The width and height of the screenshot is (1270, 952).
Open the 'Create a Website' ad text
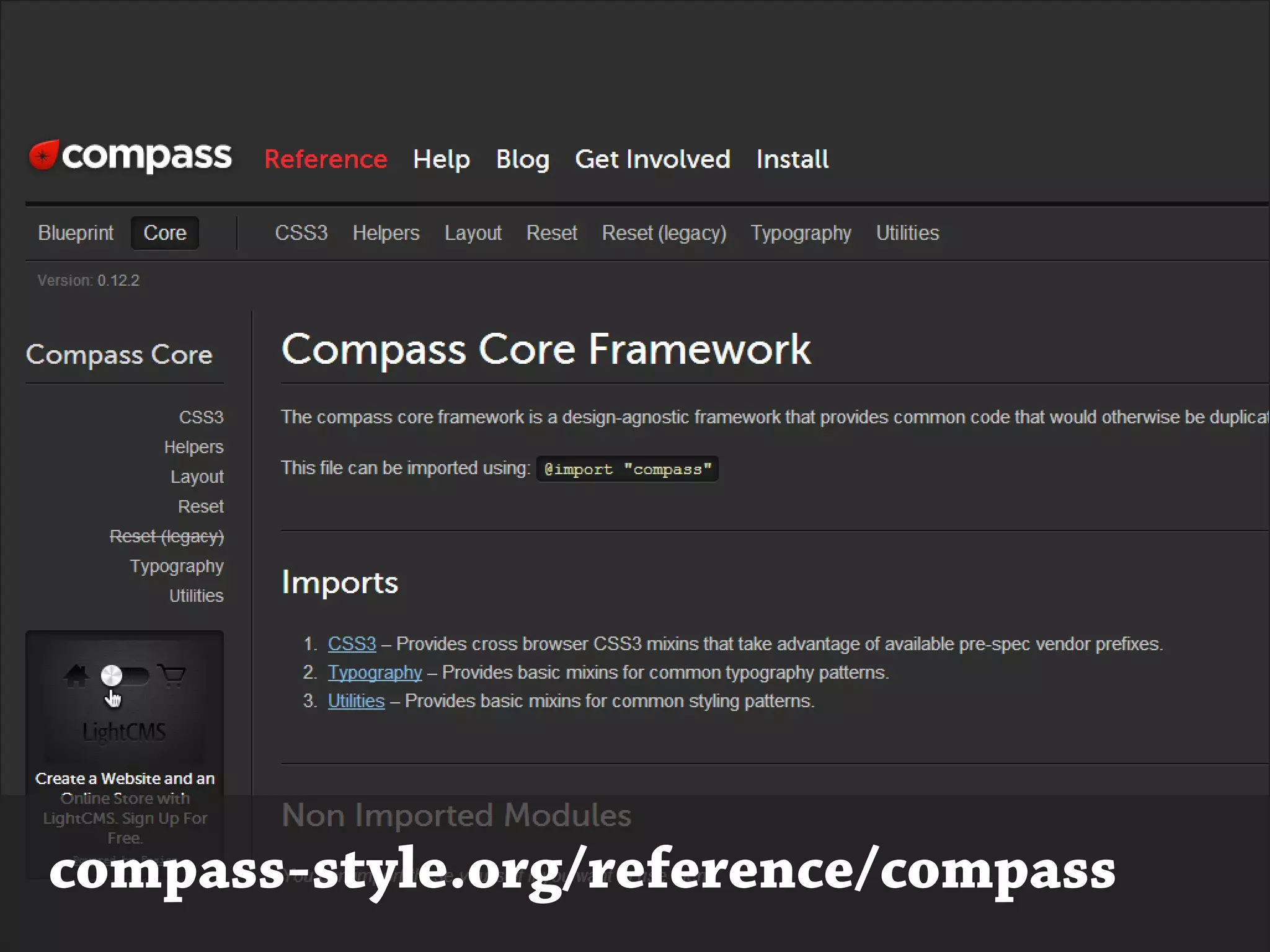[x=125, y=808]
